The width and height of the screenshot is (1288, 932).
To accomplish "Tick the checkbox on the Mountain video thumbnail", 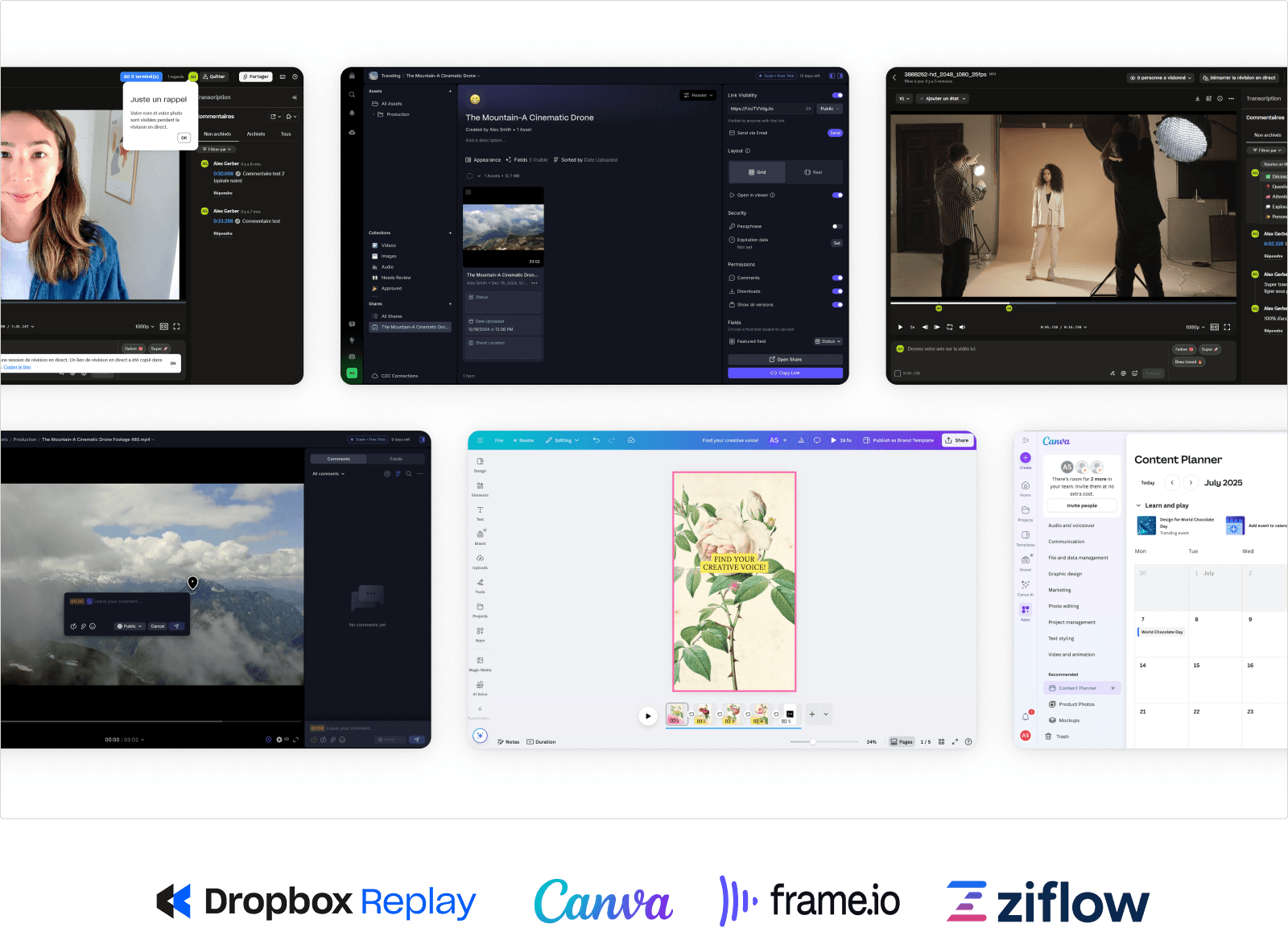I will click(x=469, y=192).
